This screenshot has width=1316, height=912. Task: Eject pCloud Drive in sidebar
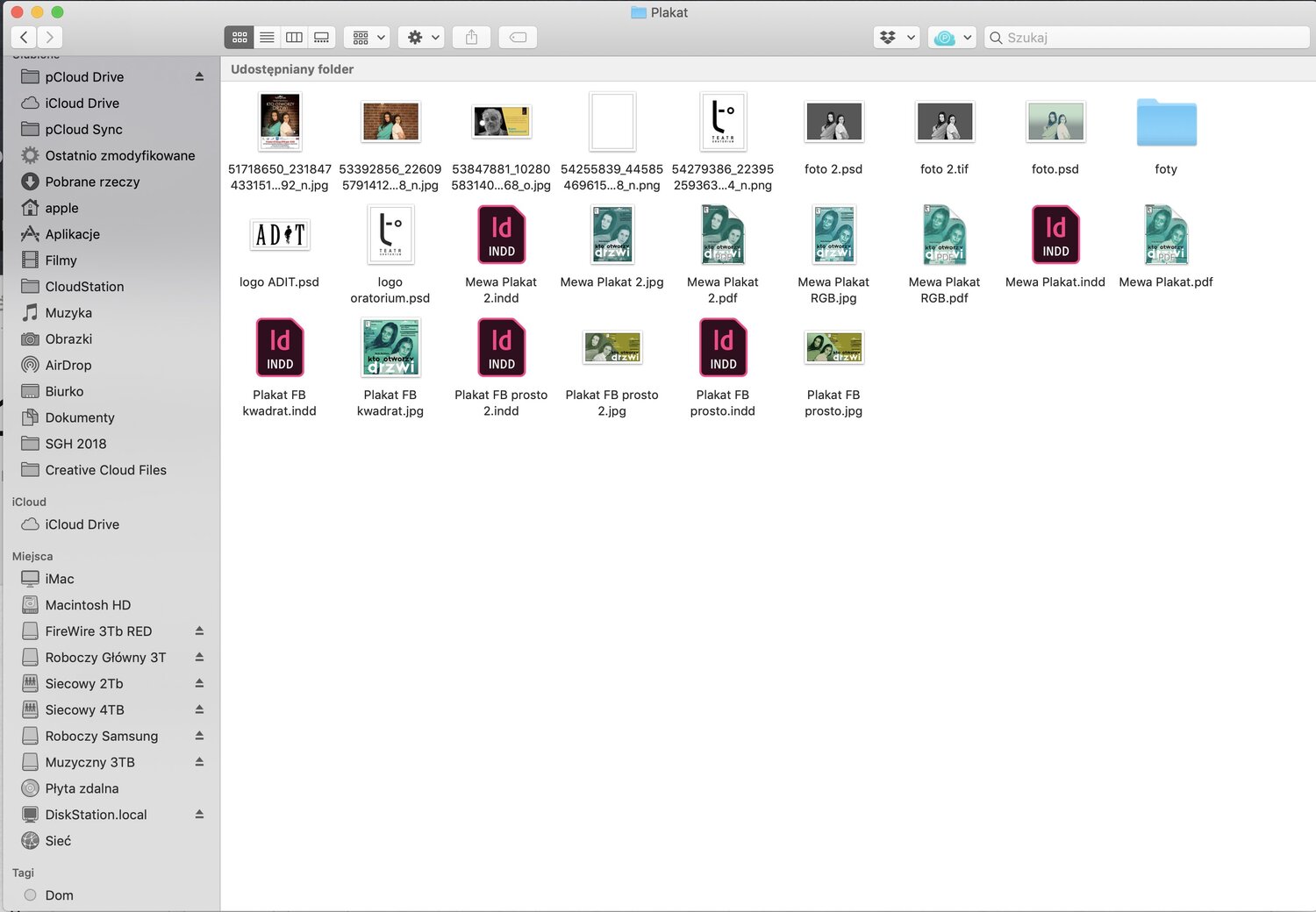(x=199, y=77)
